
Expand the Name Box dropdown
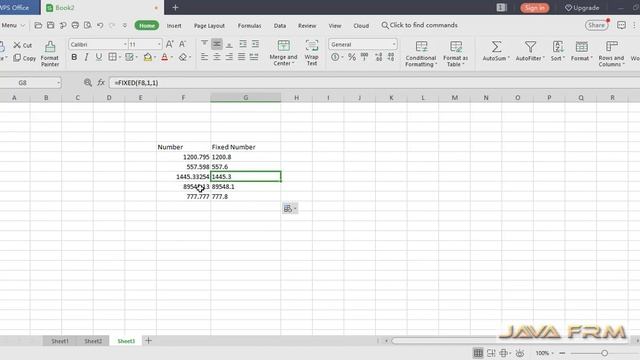click(58, 83)
